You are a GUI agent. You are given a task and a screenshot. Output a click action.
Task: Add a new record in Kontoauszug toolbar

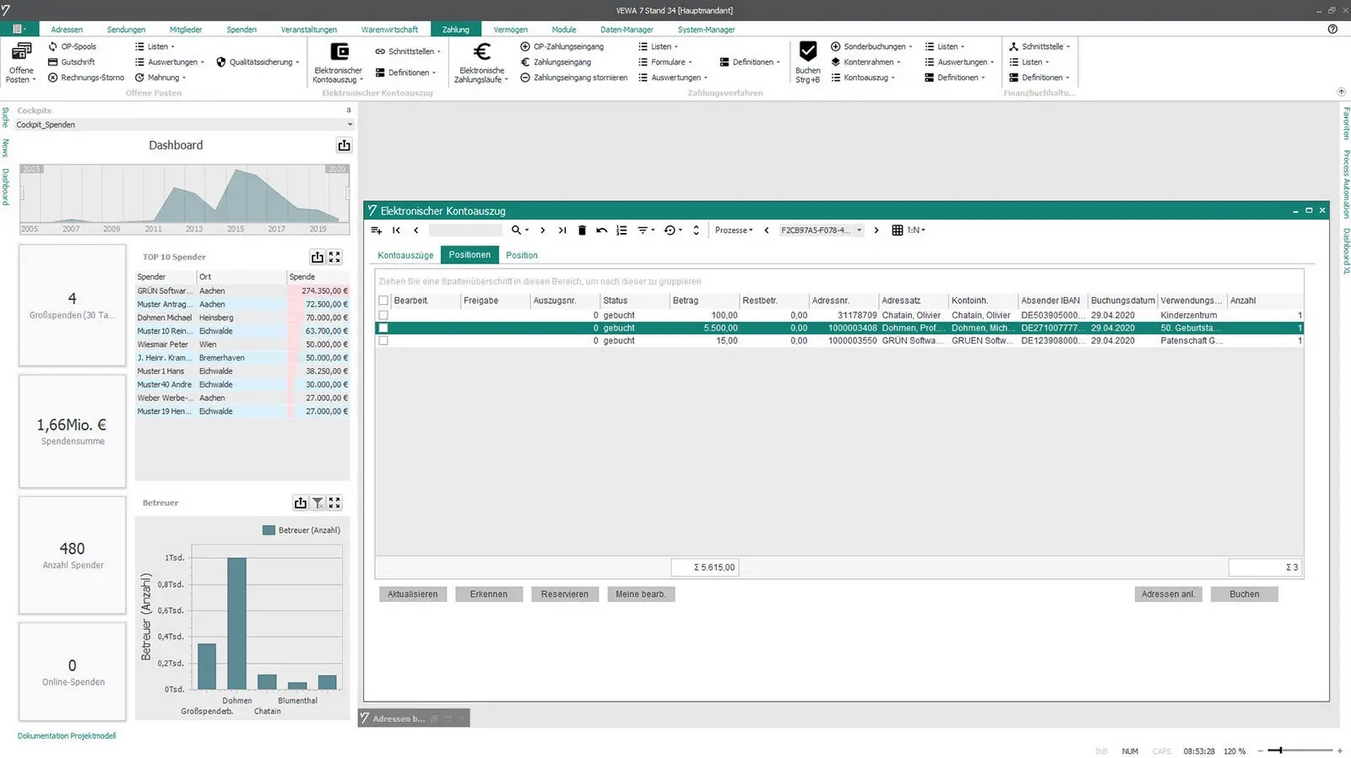tap(377, 230)
